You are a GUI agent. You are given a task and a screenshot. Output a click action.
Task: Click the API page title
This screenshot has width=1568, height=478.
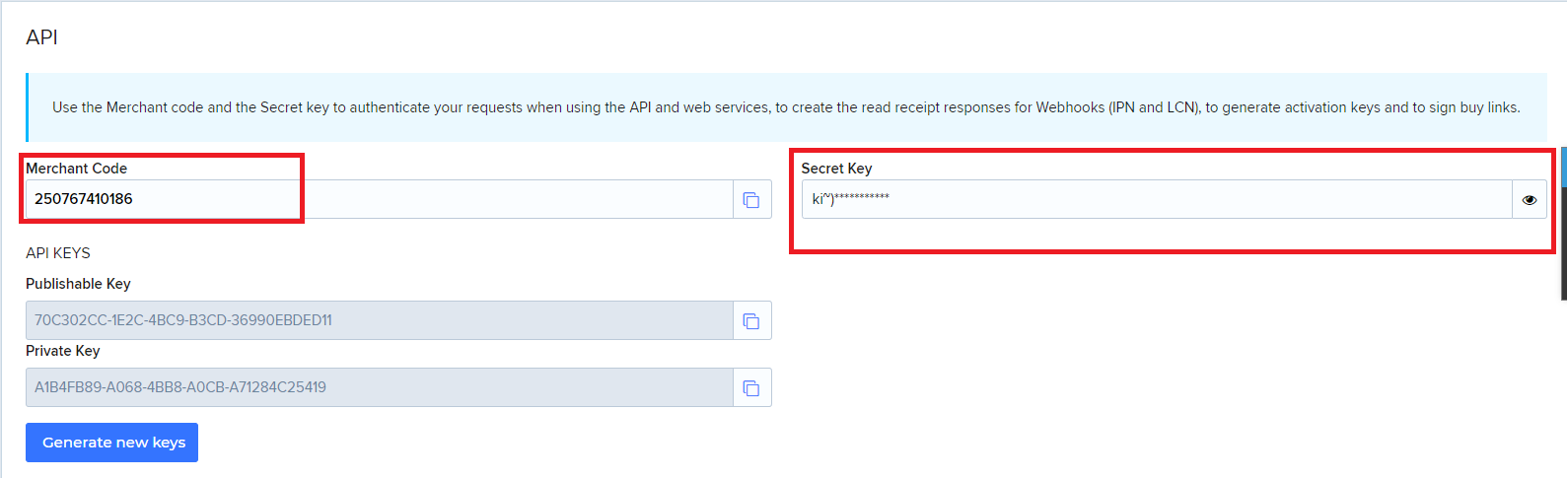42,37
